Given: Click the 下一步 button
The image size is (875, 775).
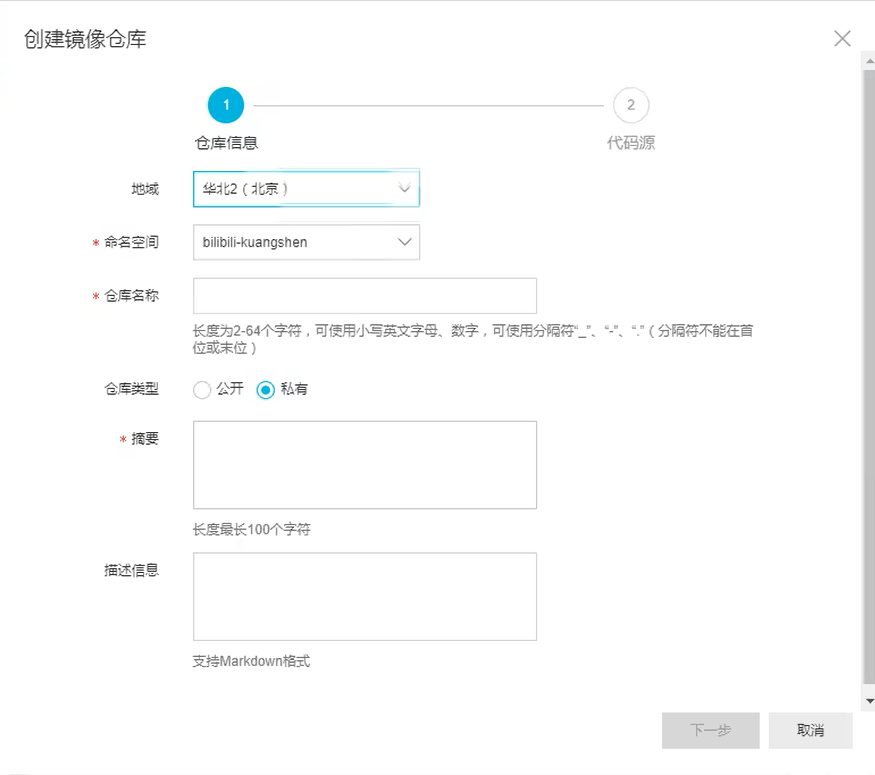Looking at the screenshot, I should pyautogui.click(x=710, y=730).
